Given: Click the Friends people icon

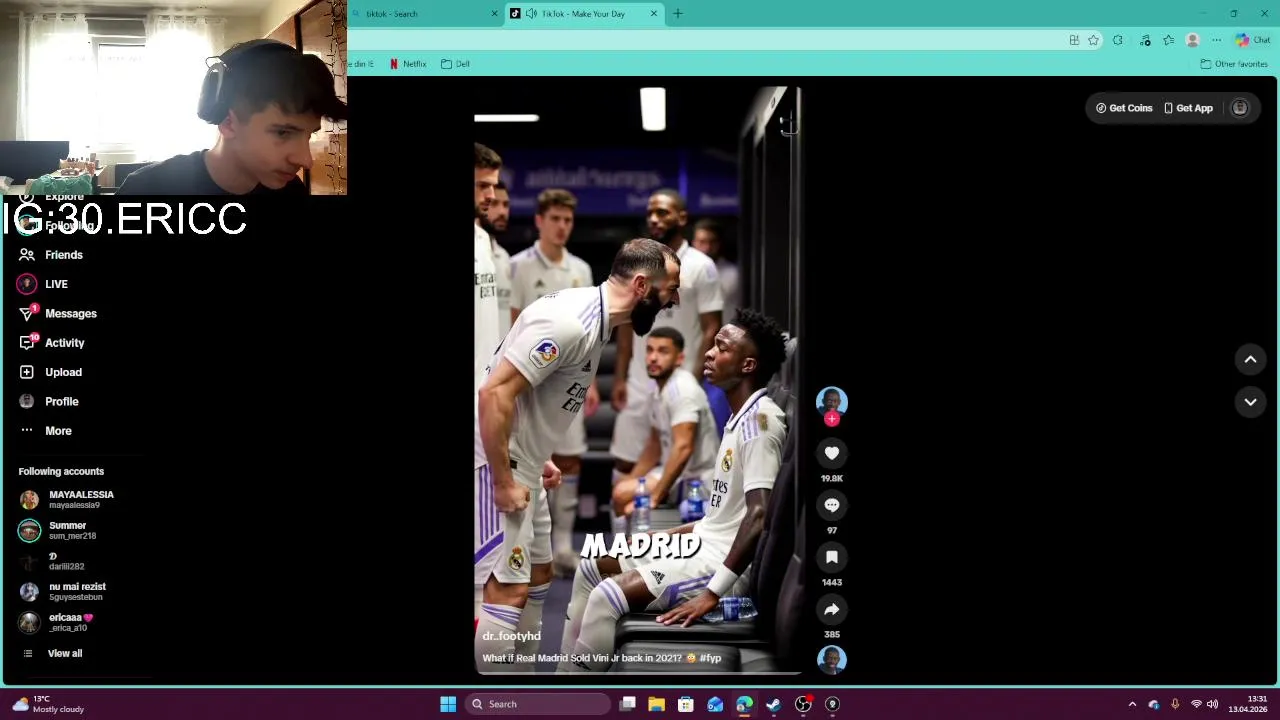Looking at the screenshot, I should point(27,255).
